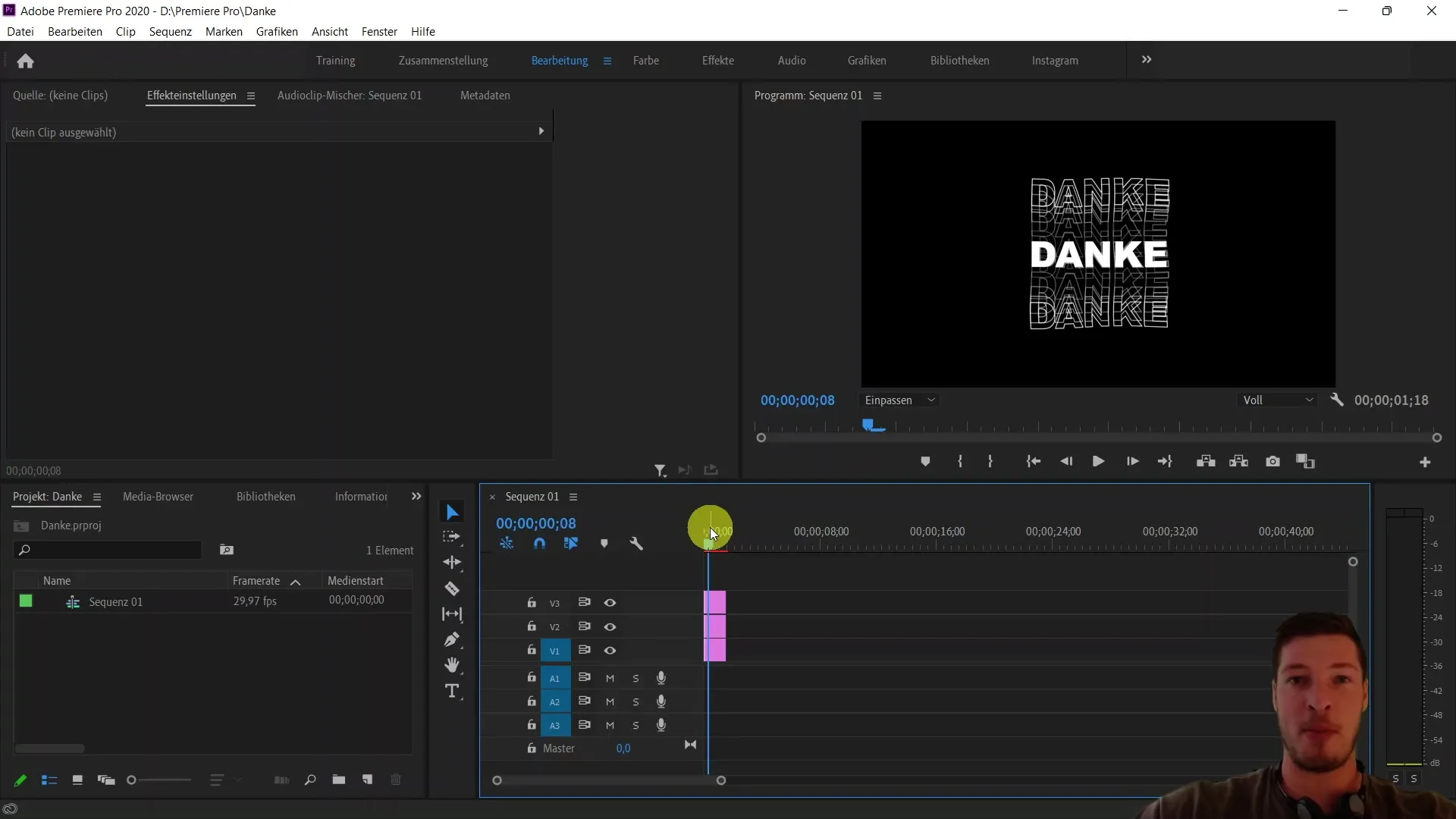Step back one frame
The image size is (1456, 819).
click(1066, 461)
